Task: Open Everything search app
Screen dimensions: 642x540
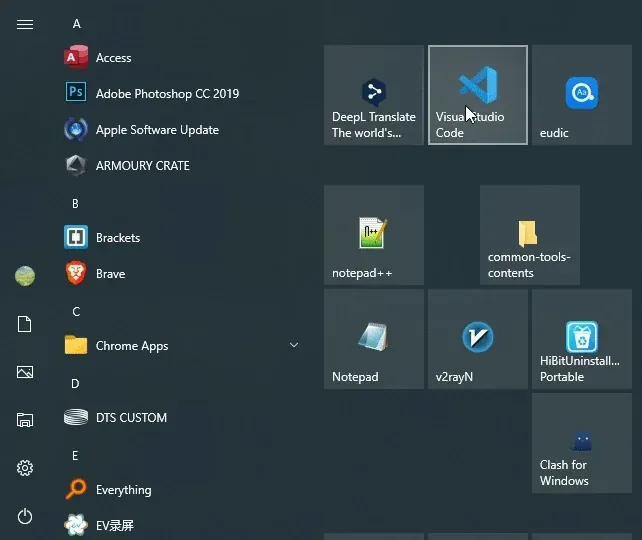Action: tap(182, 490)
